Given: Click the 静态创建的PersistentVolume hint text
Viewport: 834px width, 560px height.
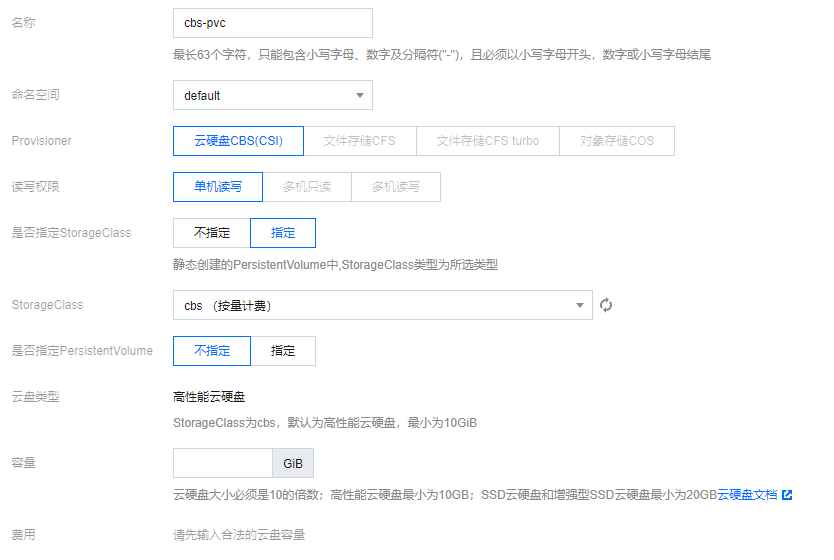Looking at the screenshot, I should (x=335, y=265).
